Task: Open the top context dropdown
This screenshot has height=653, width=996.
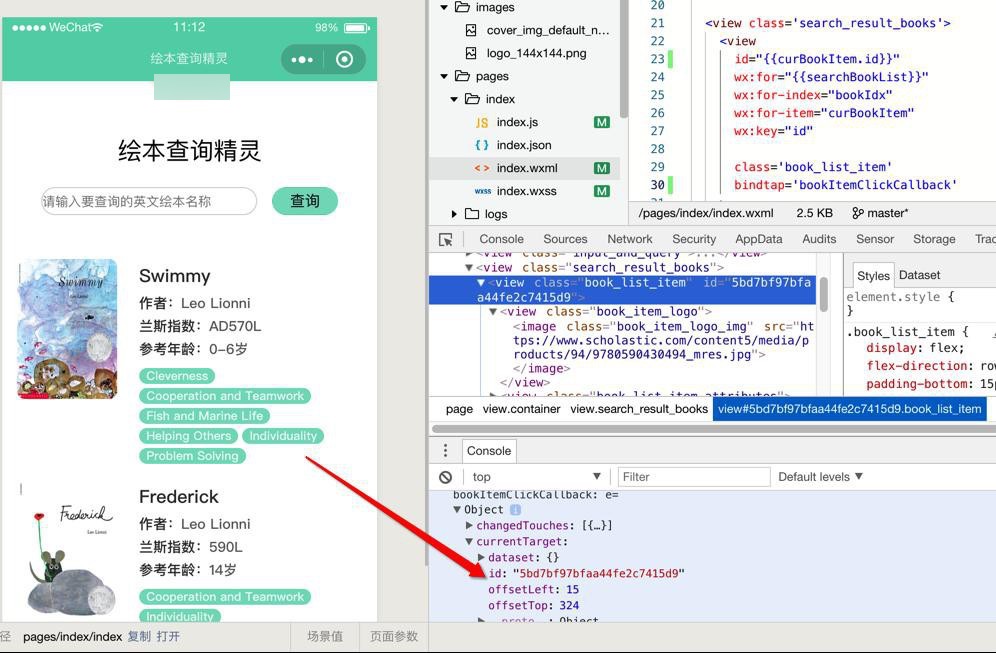Action: [x=536, y=476]
